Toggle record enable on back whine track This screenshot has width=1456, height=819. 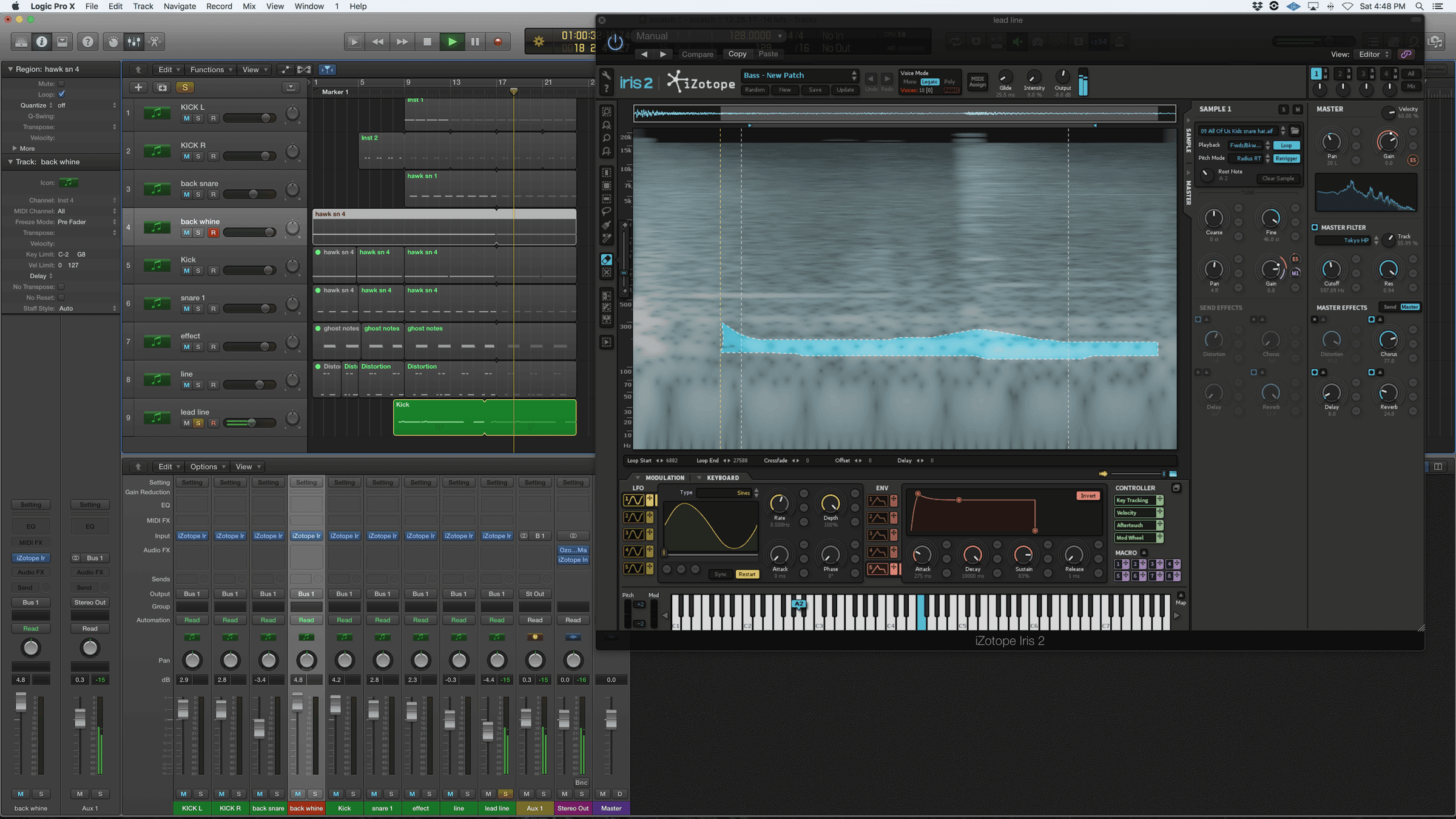(x=213, y=233)
